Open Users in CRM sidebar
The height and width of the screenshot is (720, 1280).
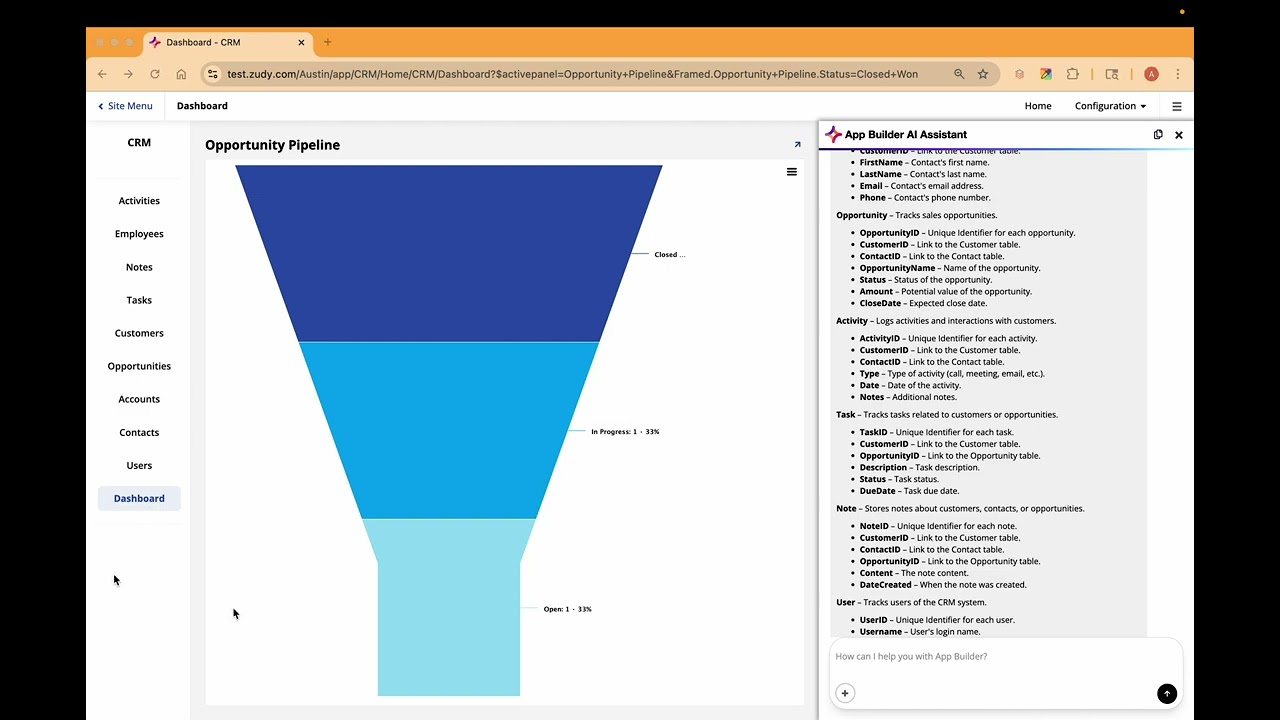click(x=139, y=465)
